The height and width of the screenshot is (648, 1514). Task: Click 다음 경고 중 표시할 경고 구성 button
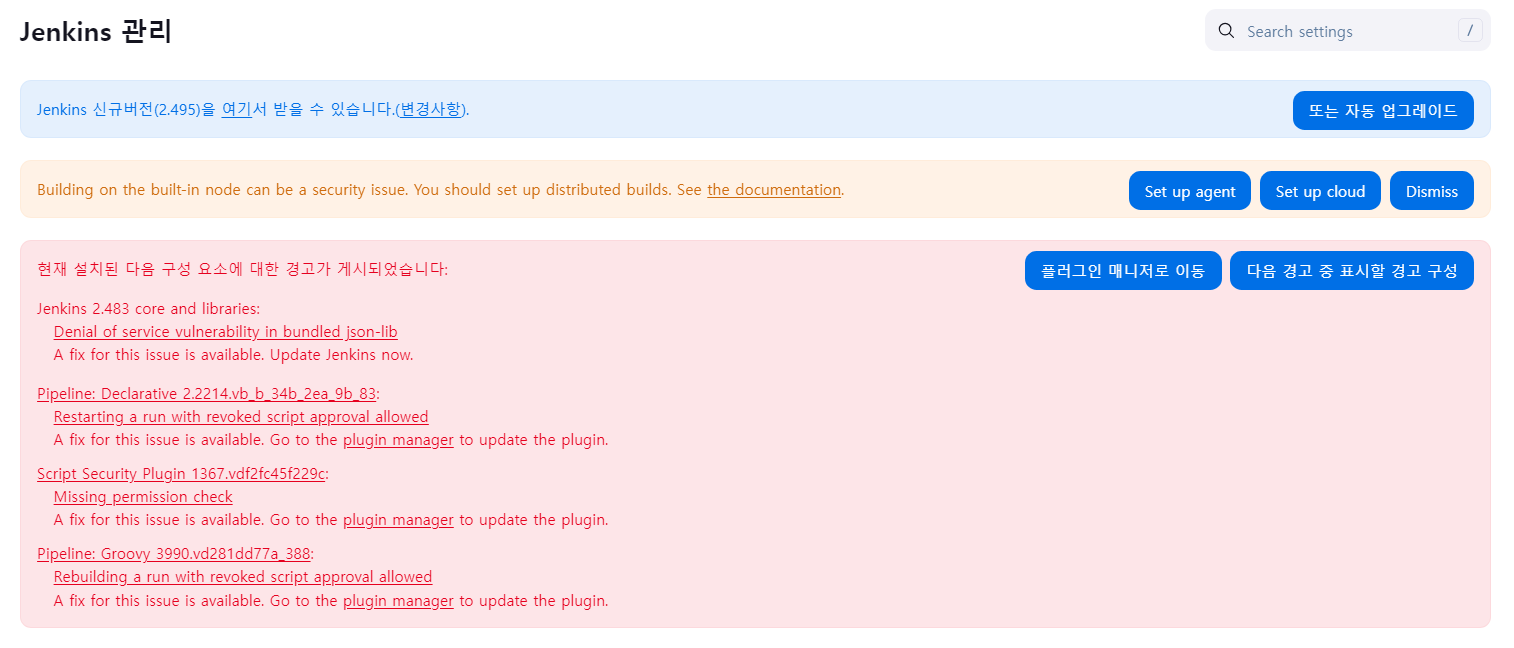coord(1352,271)
